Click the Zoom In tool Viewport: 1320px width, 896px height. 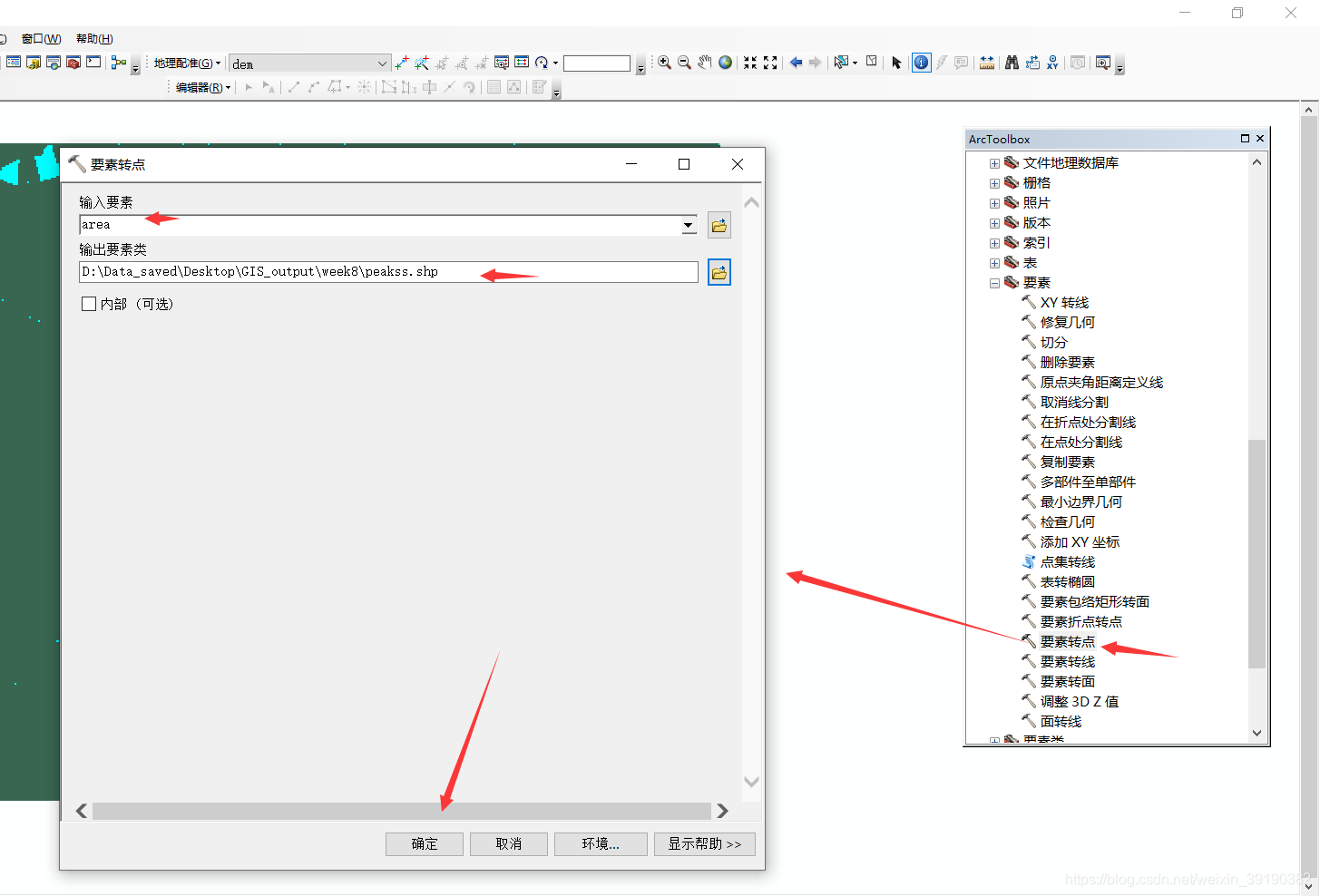(665, 63)
